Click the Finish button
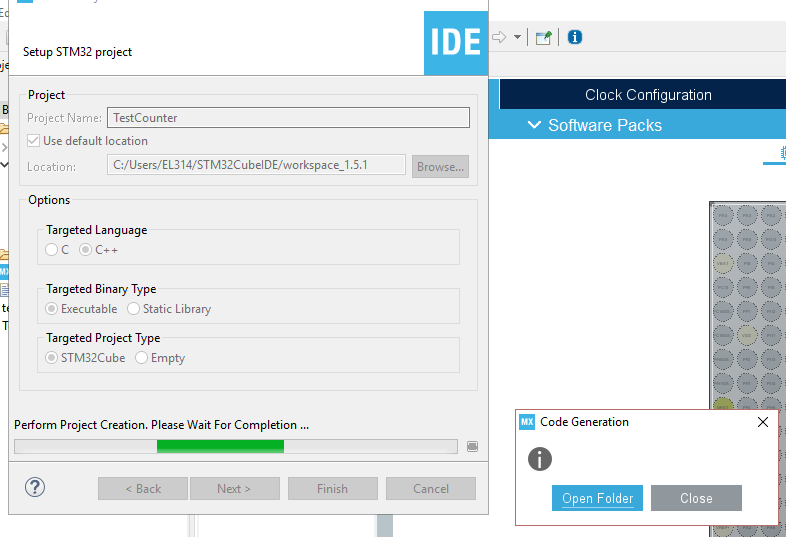This screenshot has height=537, width=786. pos(332,488)
